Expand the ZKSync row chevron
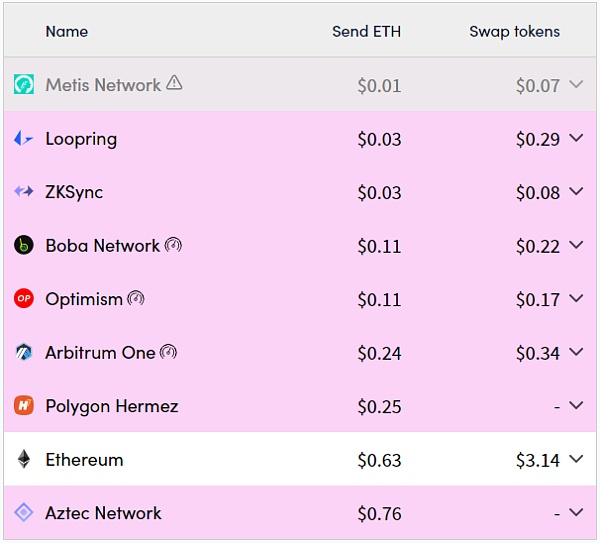This screenshot has width=600, height=543. click(x=575, y=192)
